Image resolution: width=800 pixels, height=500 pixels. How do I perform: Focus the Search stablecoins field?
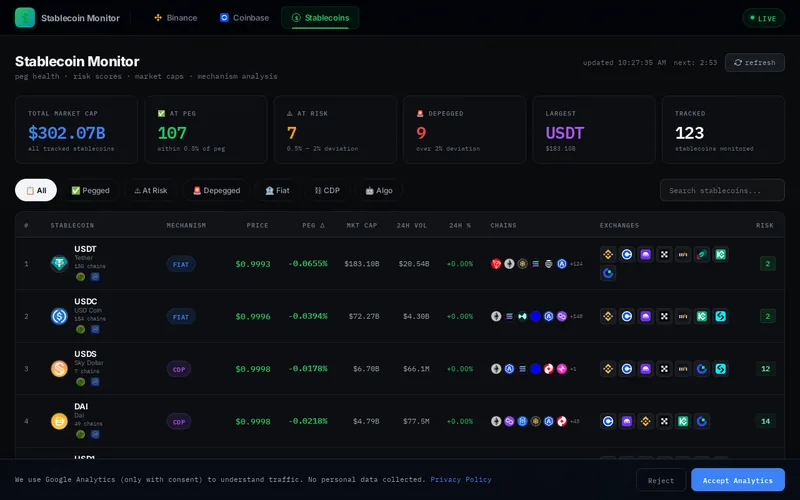coord(722,190)
